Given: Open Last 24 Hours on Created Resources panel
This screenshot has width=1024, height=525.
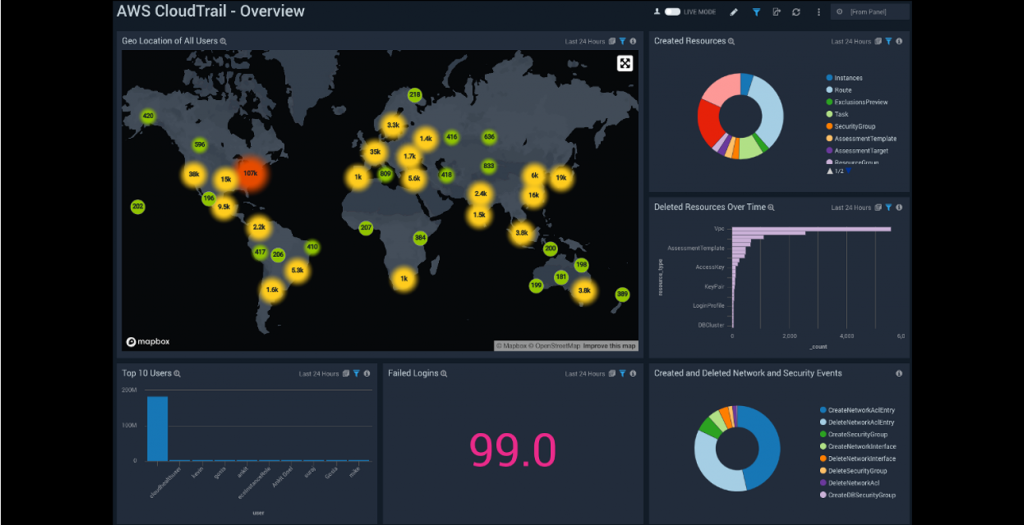Looking at the screenshot, I should tap(851, 41).
